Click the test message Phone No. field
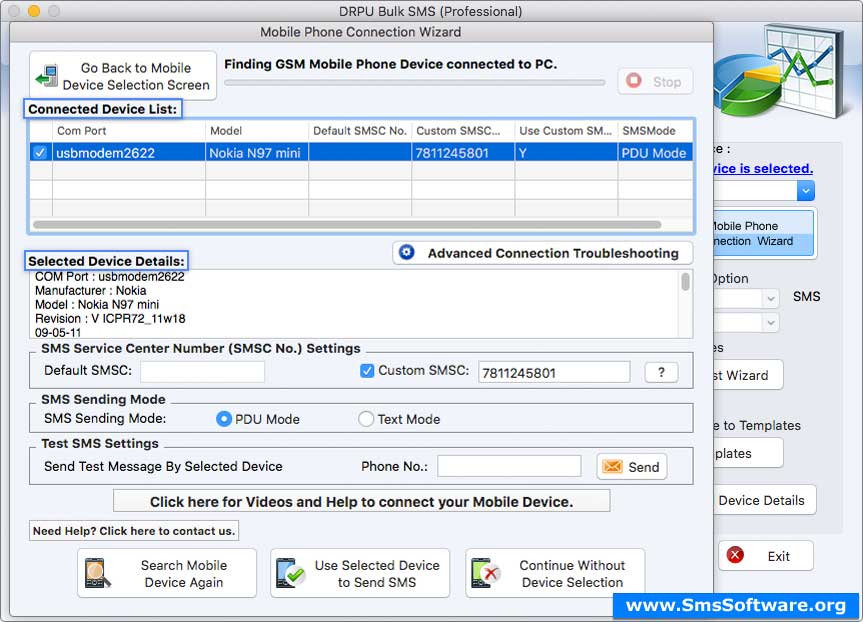863x622 pixels. pos(509,466)
